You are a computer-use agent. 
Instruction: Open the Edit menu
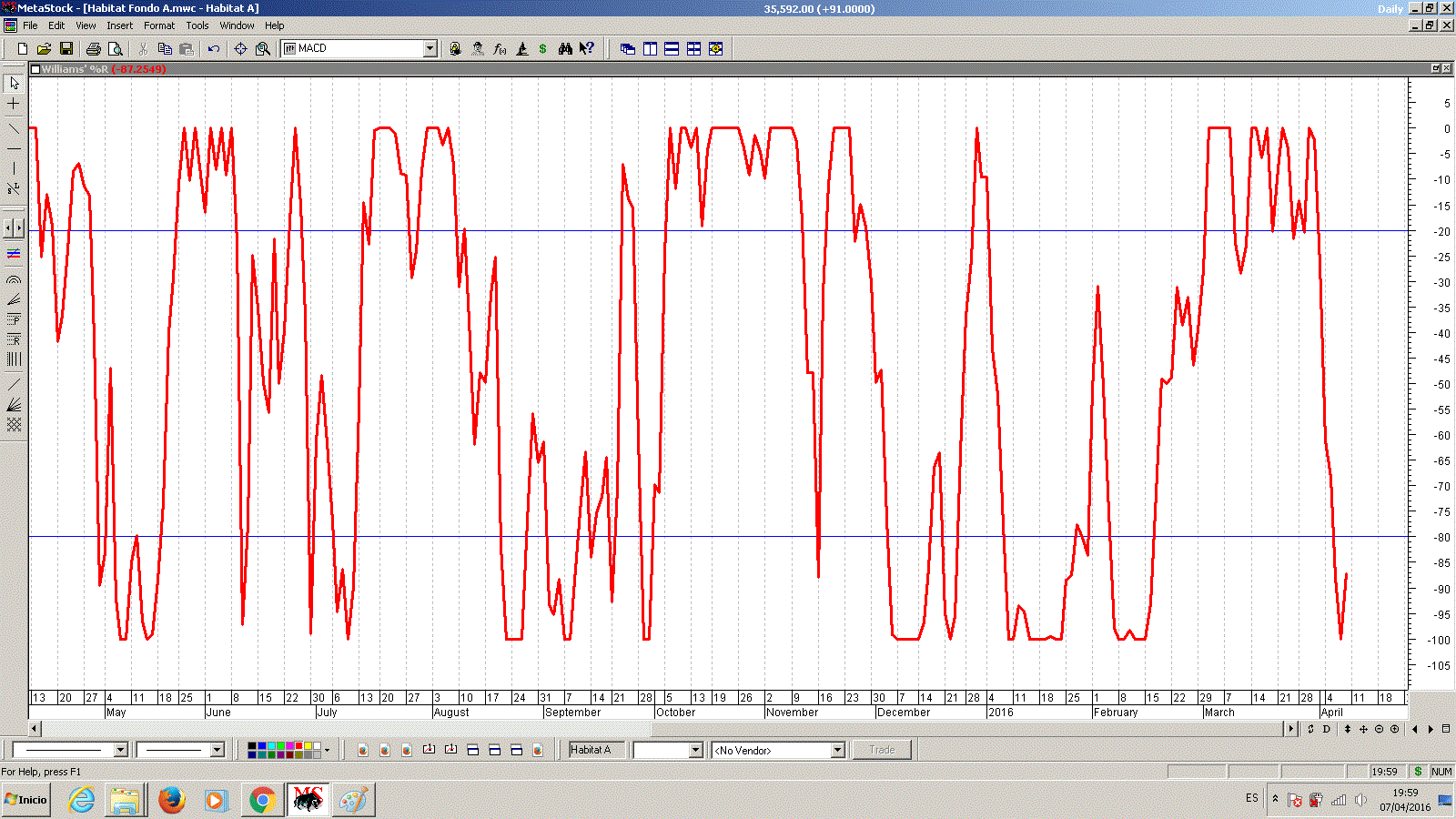56,25
